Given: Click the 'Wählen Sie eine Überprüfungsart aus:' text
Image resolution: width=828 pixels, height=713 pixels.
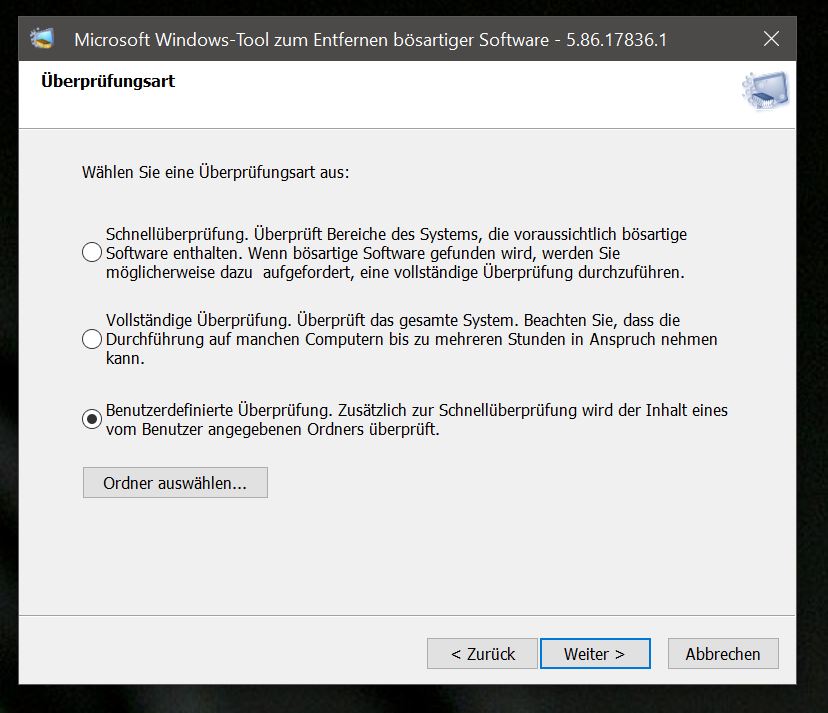Looking at the screenshot, I should [x=215, y=172].
